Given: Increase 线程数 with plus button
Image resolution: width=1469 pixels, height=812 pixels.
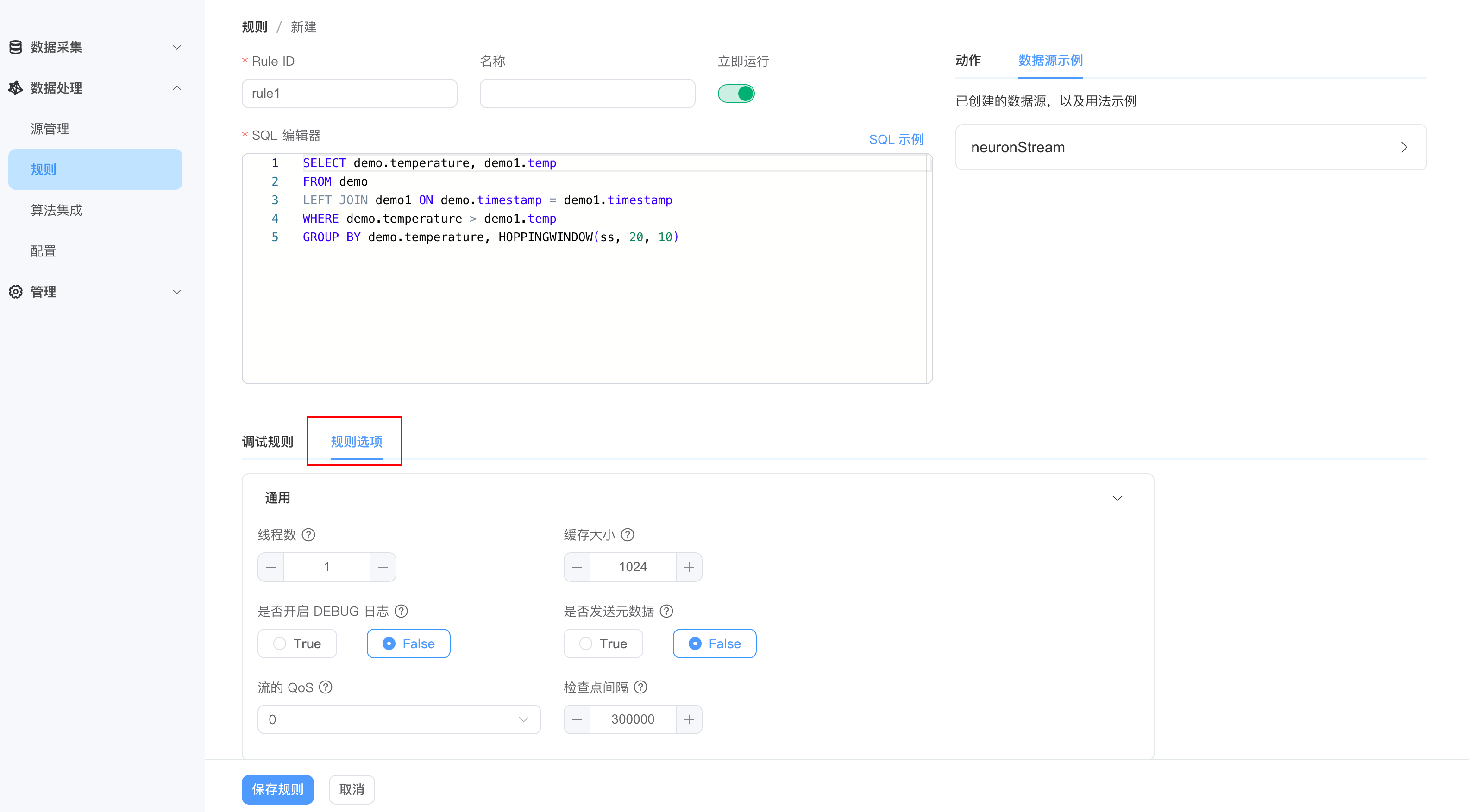Looking at the screenshot, I should click(x=383, y=567).
